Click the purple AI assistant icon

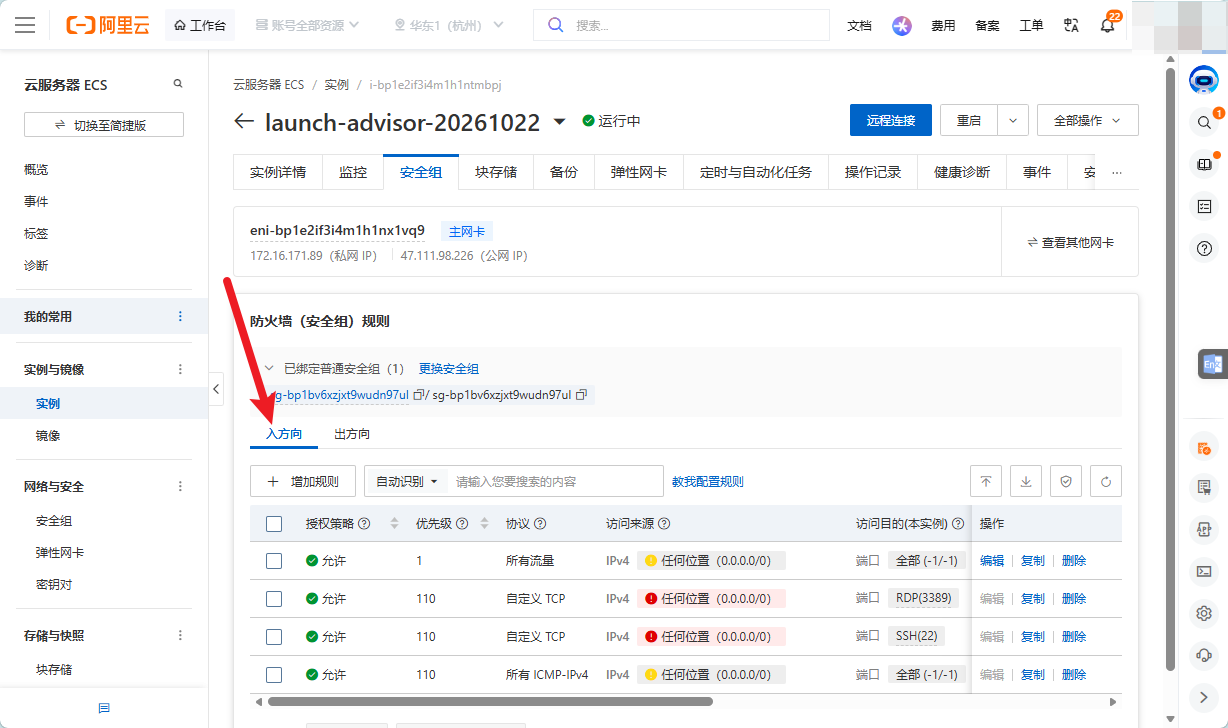click(x=902, y=26)
